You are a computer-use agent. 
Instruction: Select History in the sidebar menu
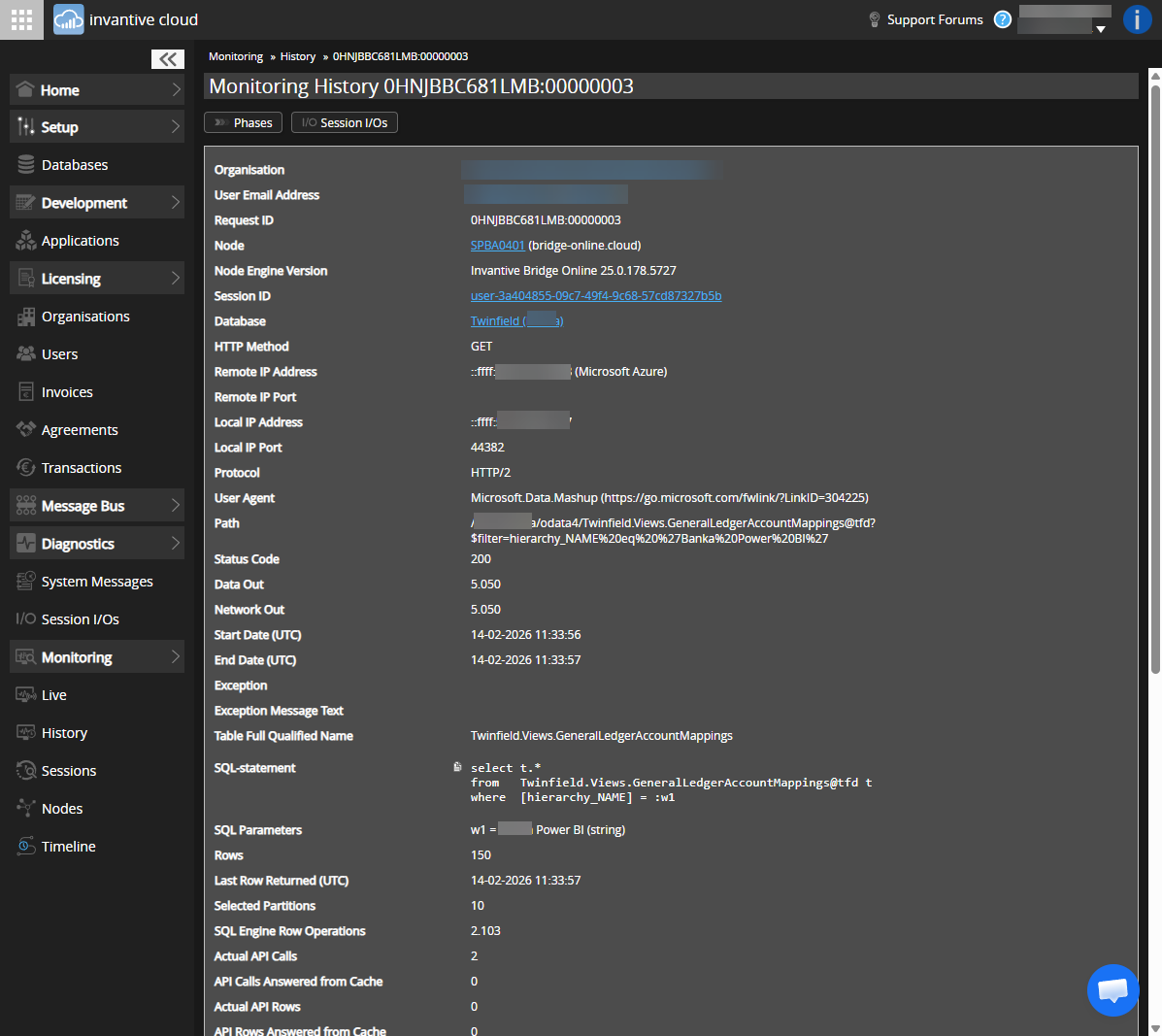[x=64, y=733]
